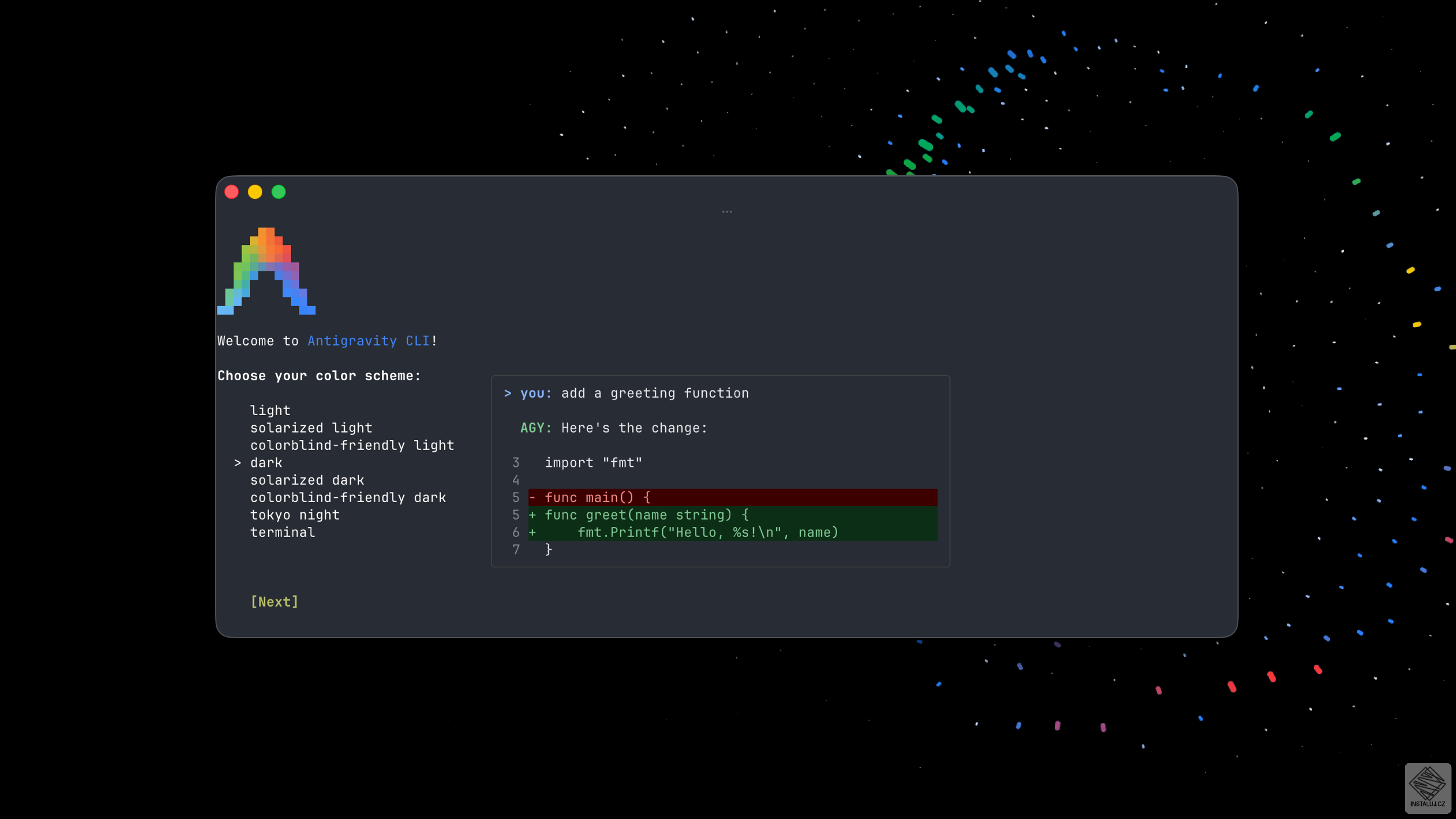Click the INSTALUJ.CZ badge icon
Viewport: 1456px width, 819px height.
[x=1428, y=788]
